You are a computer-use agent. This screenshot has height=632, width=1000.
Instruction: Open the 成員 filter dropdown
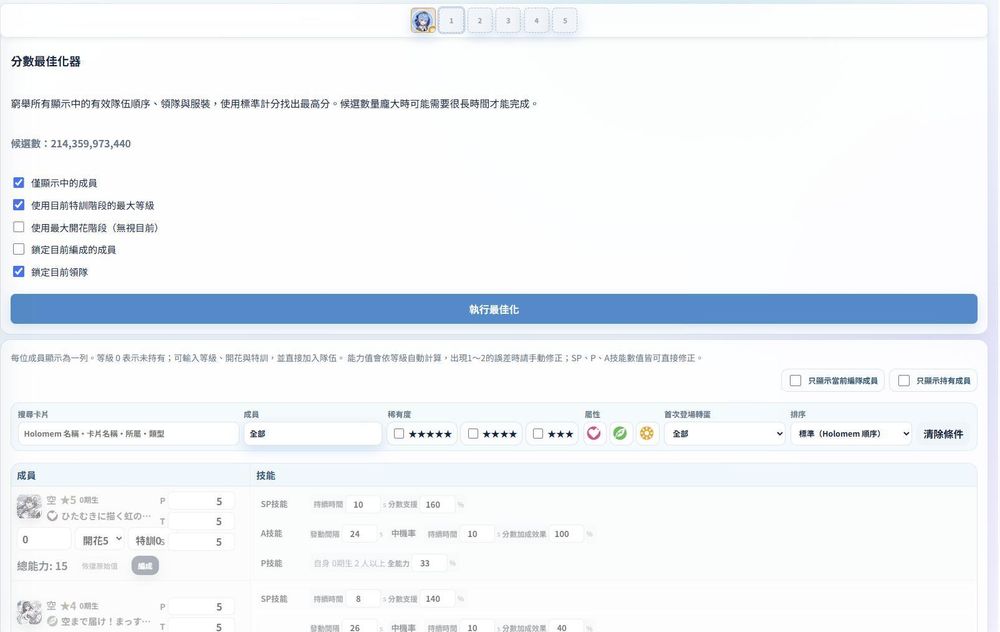[312, 434]
